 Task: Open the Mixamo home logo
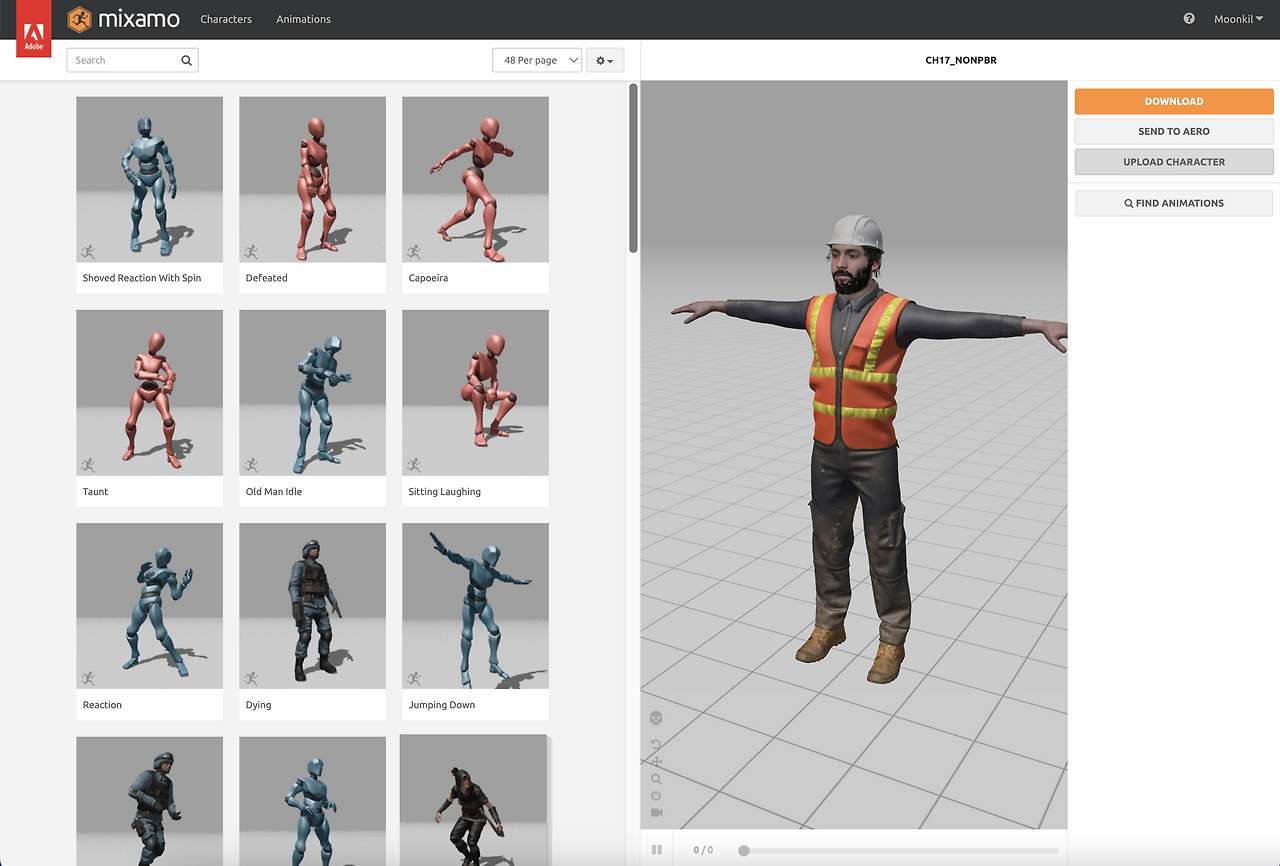(x=124, y=19)
